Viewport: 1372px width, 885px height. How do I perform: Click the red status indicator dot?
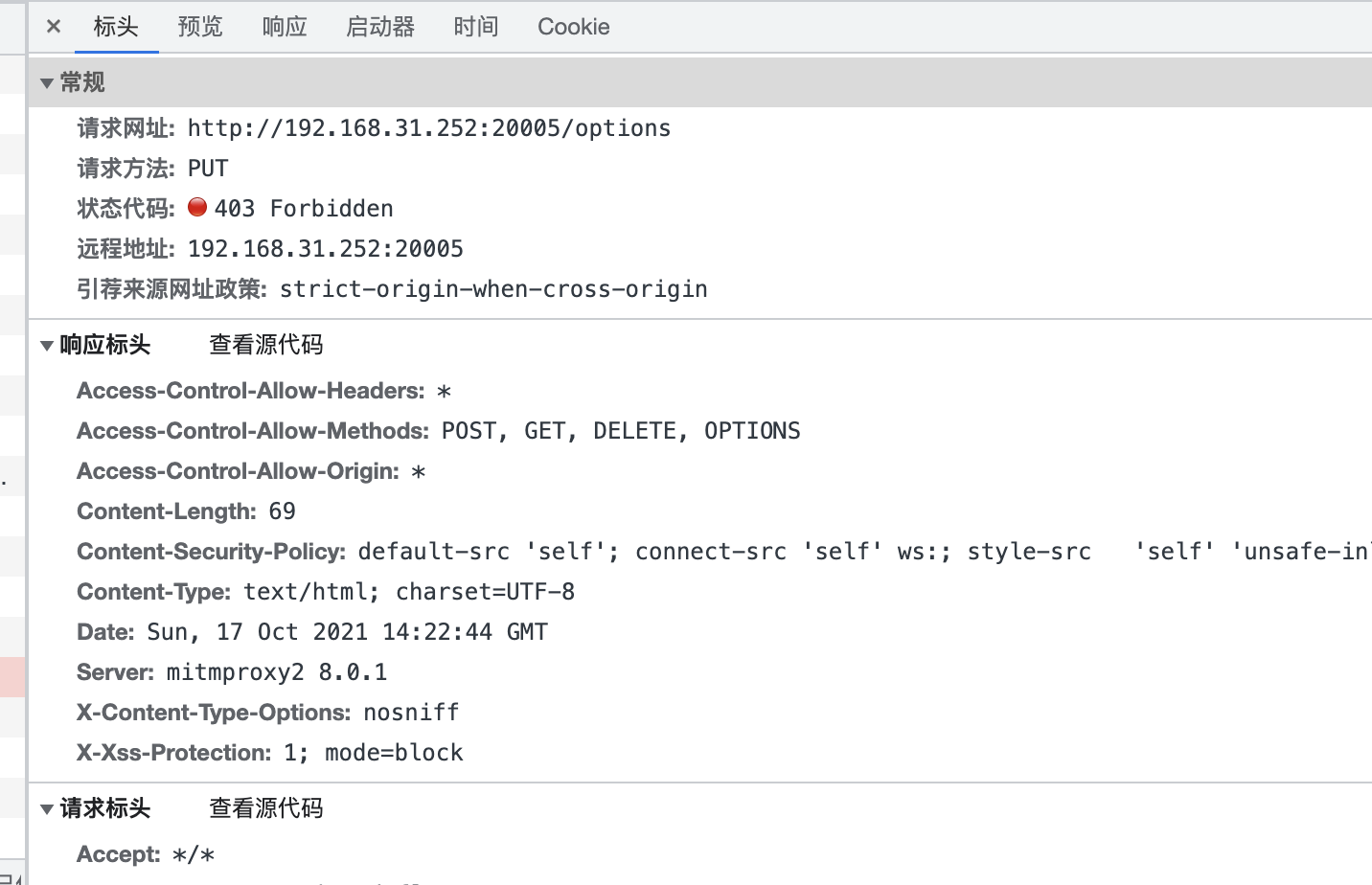(x=197, y=207)
